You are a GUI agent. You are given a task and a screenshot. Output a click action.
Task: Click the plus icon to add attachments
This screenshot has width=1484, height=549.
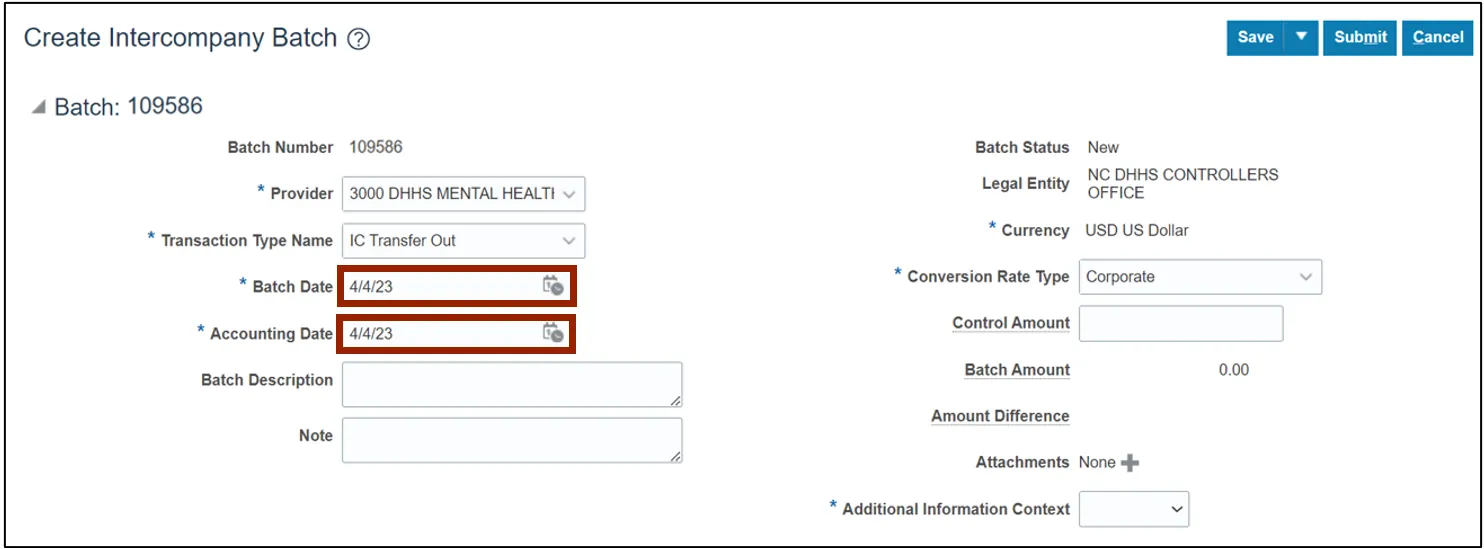click(1130, 463)
